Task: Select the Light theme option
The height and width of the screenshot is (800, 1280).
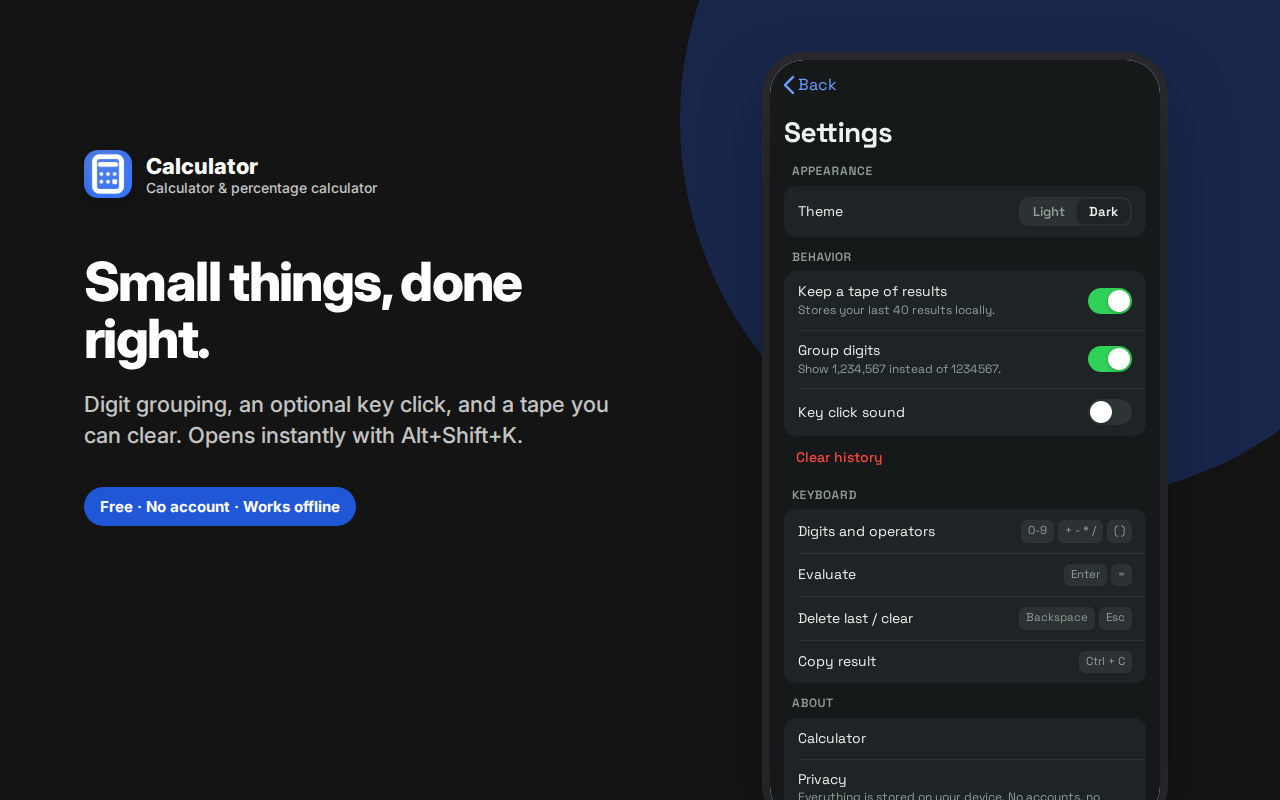Action: (1049, 211)
